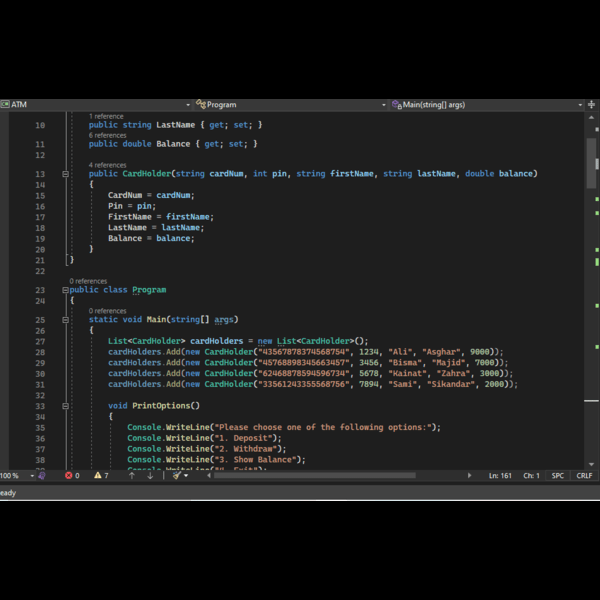The image size is (600, 600).
Task: Collapse the PrintOptions function at line 33
Action: click(65, 406)
